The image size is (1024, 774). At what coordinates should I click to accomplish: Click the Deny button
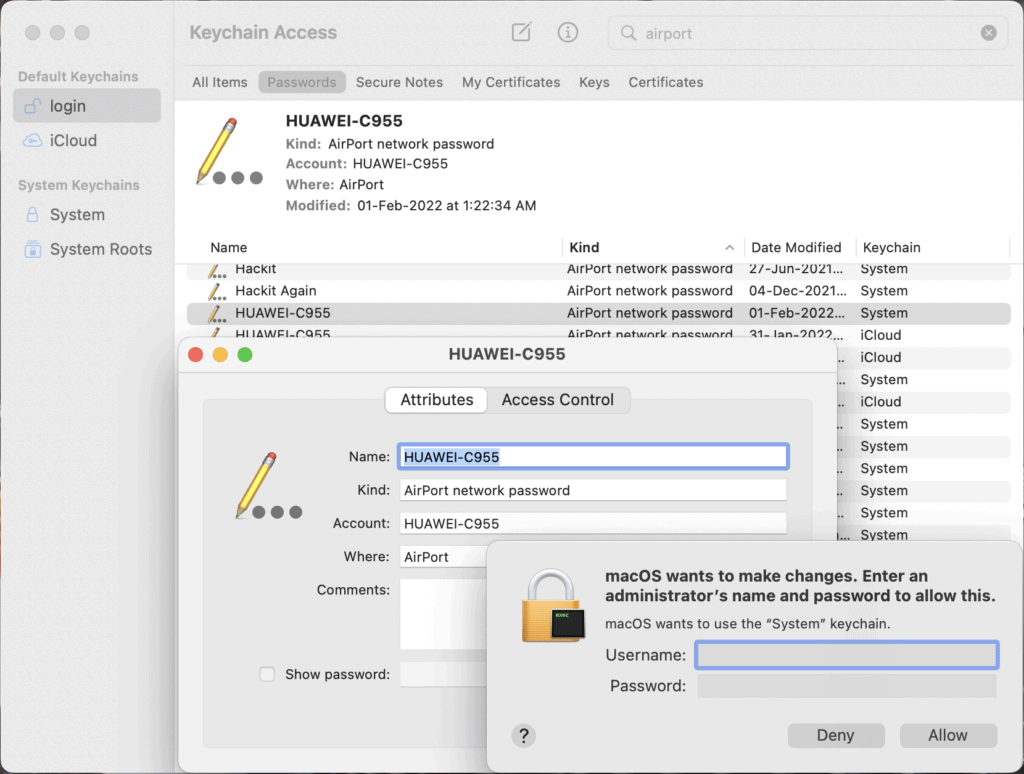[x=836, y=735]
